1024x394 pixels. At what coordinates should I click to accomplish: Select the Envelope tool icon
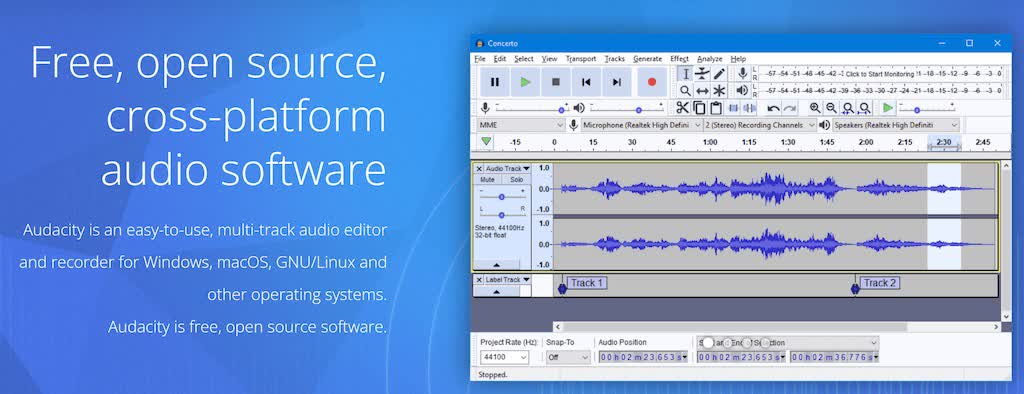[x=702, y=74]
